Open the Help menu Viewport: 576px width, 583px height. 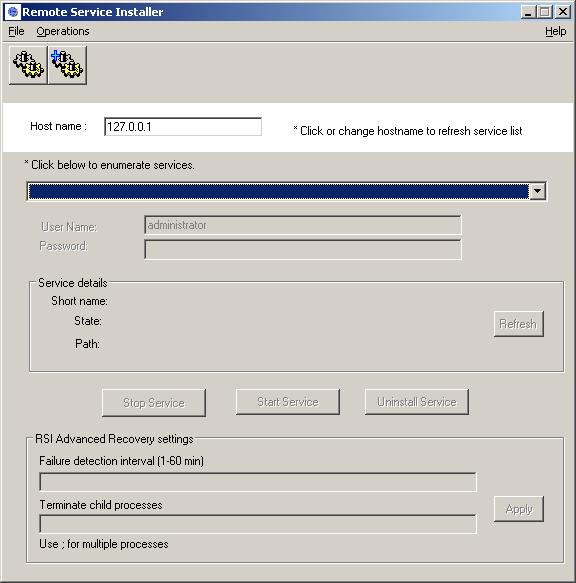point(556,31)
